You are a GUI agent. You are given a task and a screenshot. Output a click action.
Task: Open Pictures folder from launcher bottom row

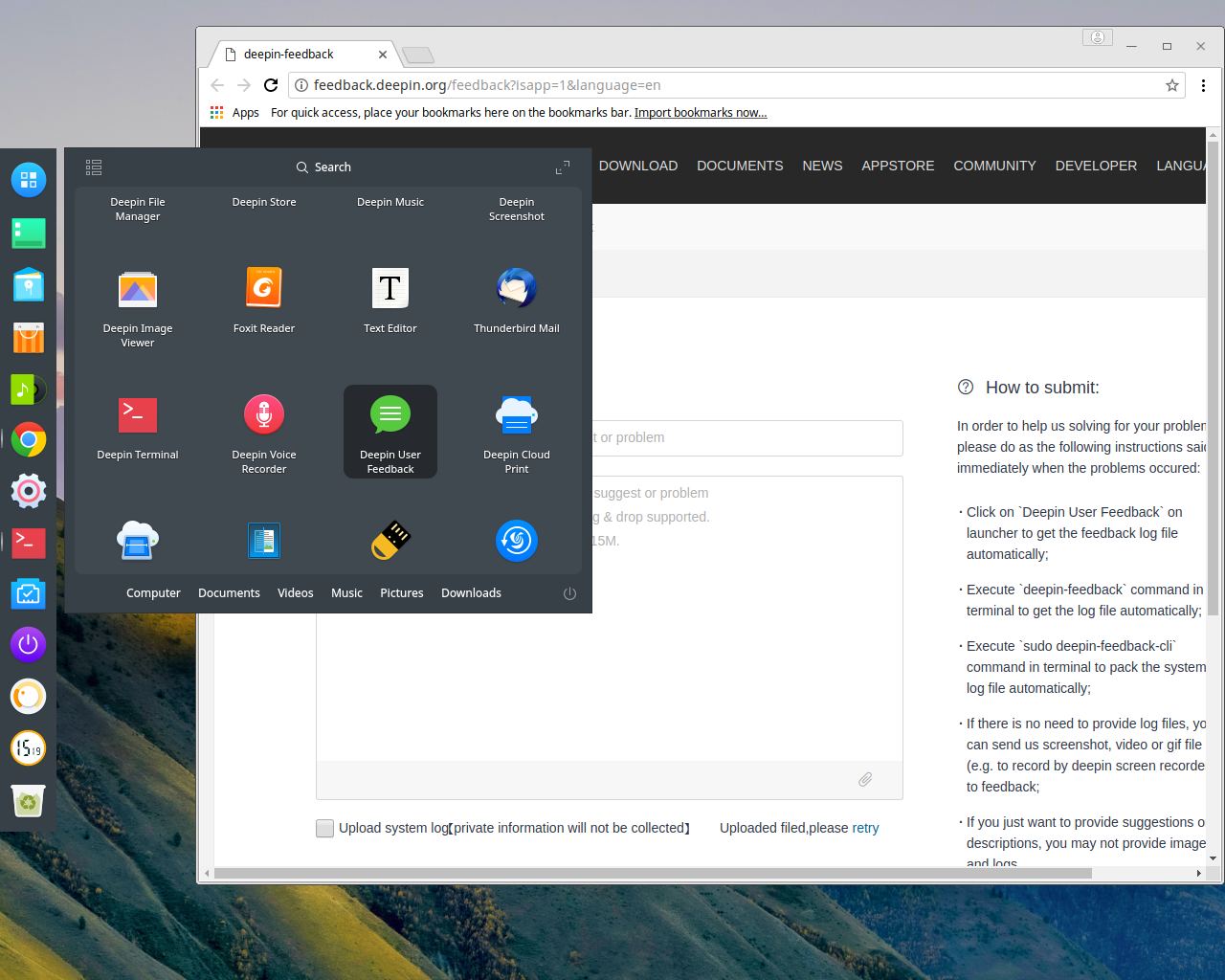(402, 593)
